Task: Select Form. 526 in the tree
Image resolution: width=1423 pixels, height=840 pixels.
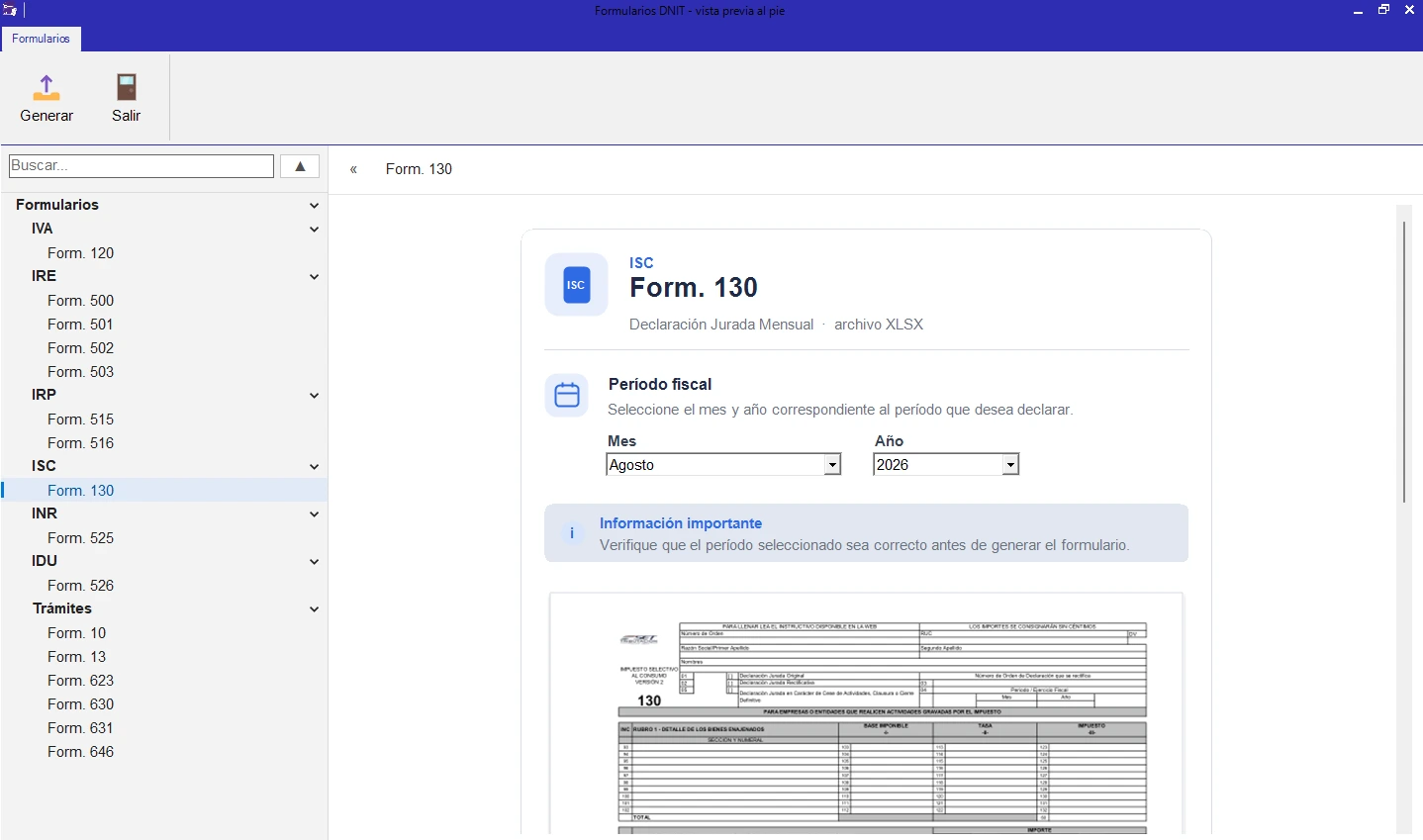Action: tap(80, 586)
